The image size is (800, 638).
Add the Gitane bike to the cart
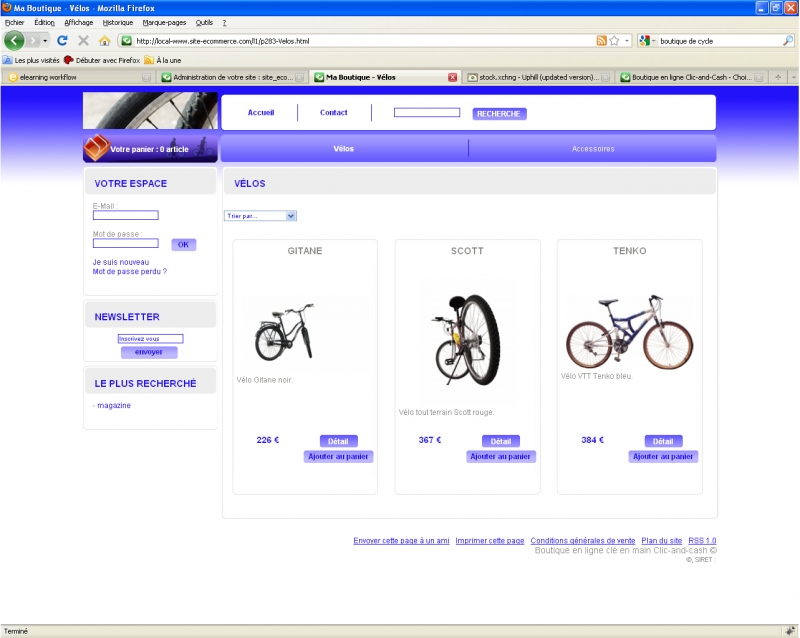click(338, 456)
